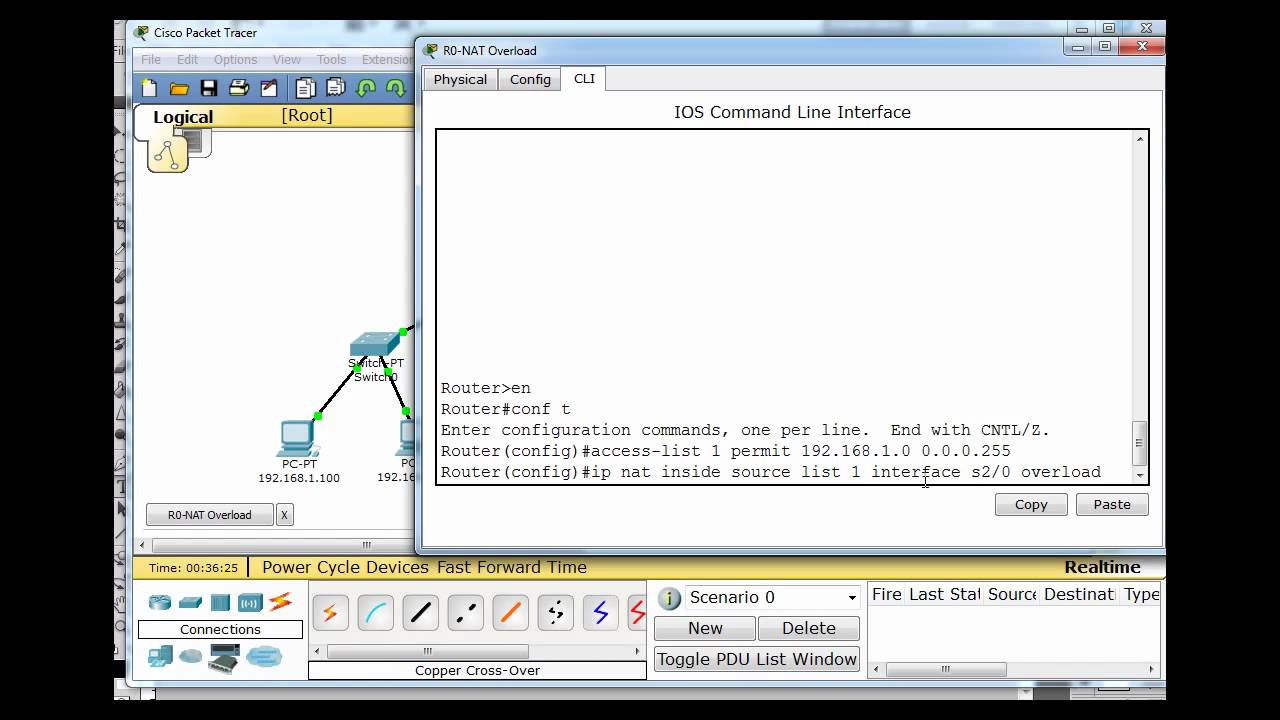The height and width of the screenshot is (720, 1280).
Task: Choose Copper Cross-Over dashed cable icon
Action: 465,612
